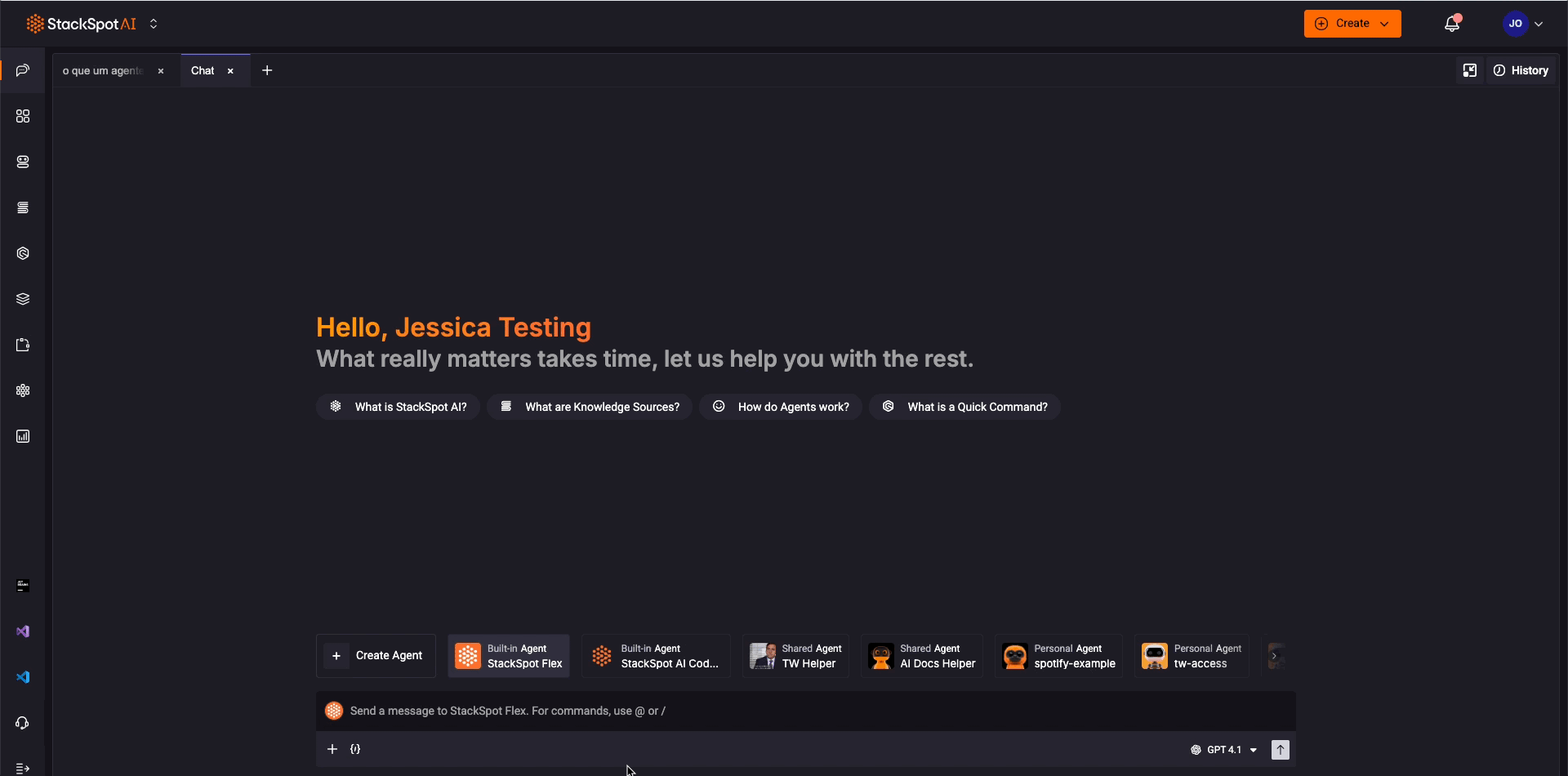This screenshot has height=776, width=1568.
Task: Open the GPT 4.1 model dropdown
Action: pos(1223,750)
